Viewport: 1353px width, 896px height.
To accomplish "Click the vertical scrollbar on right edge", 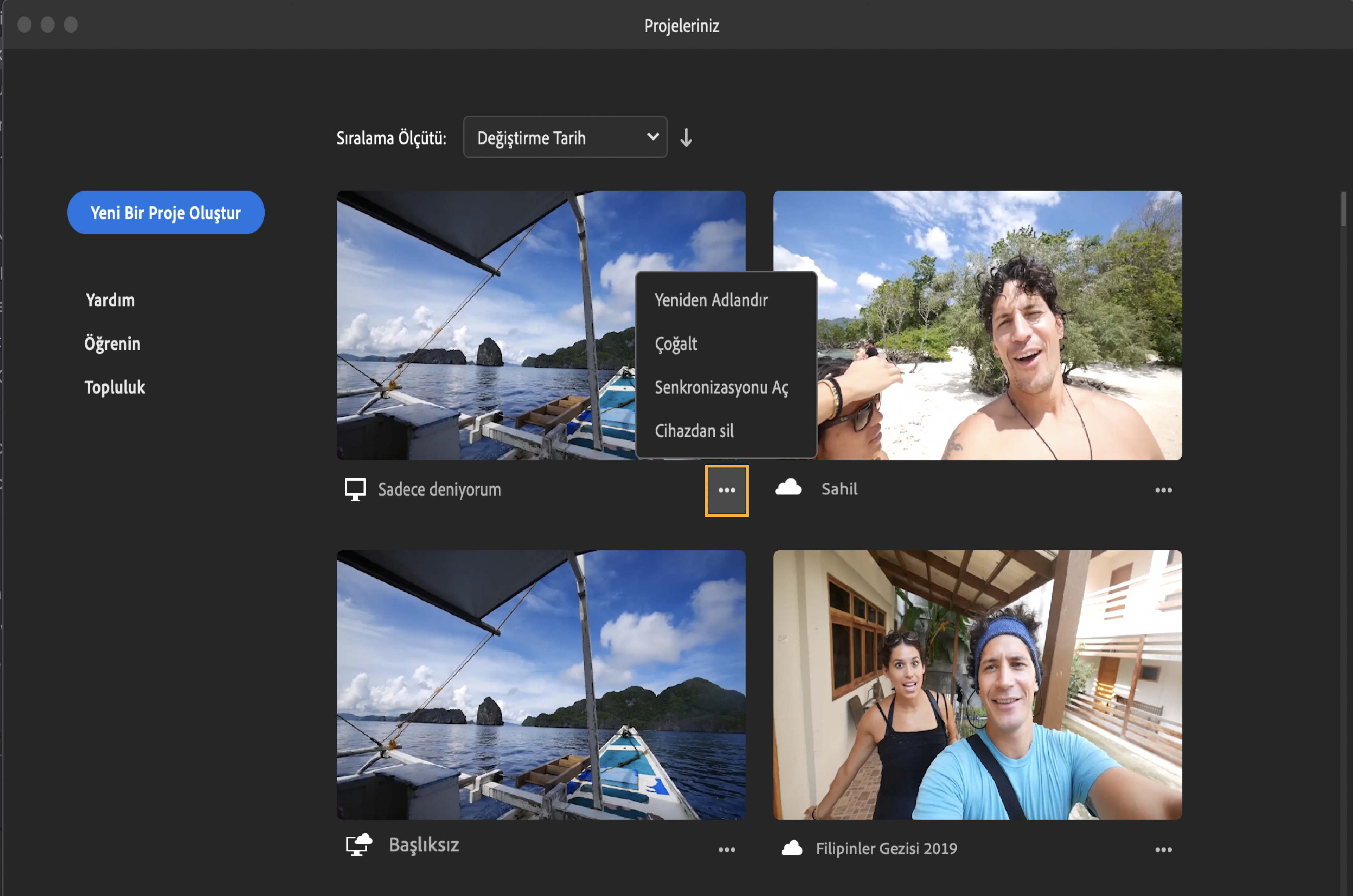I will [1343, 209].
